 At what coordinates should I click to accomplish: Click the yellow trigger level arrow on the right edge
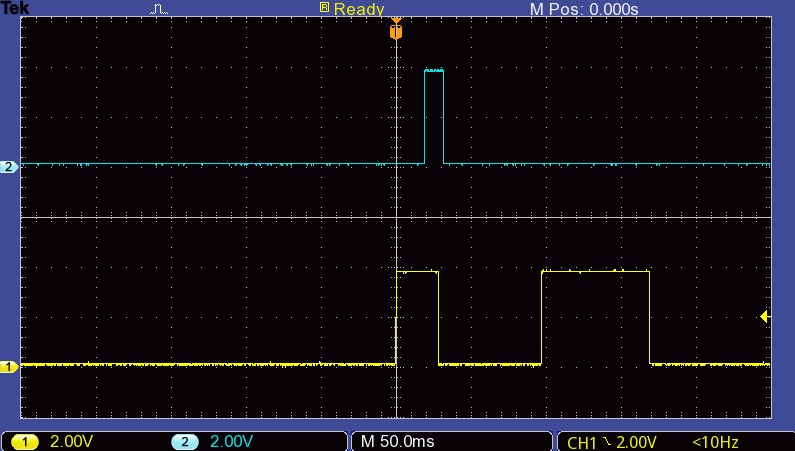click(x=765, y=317)
